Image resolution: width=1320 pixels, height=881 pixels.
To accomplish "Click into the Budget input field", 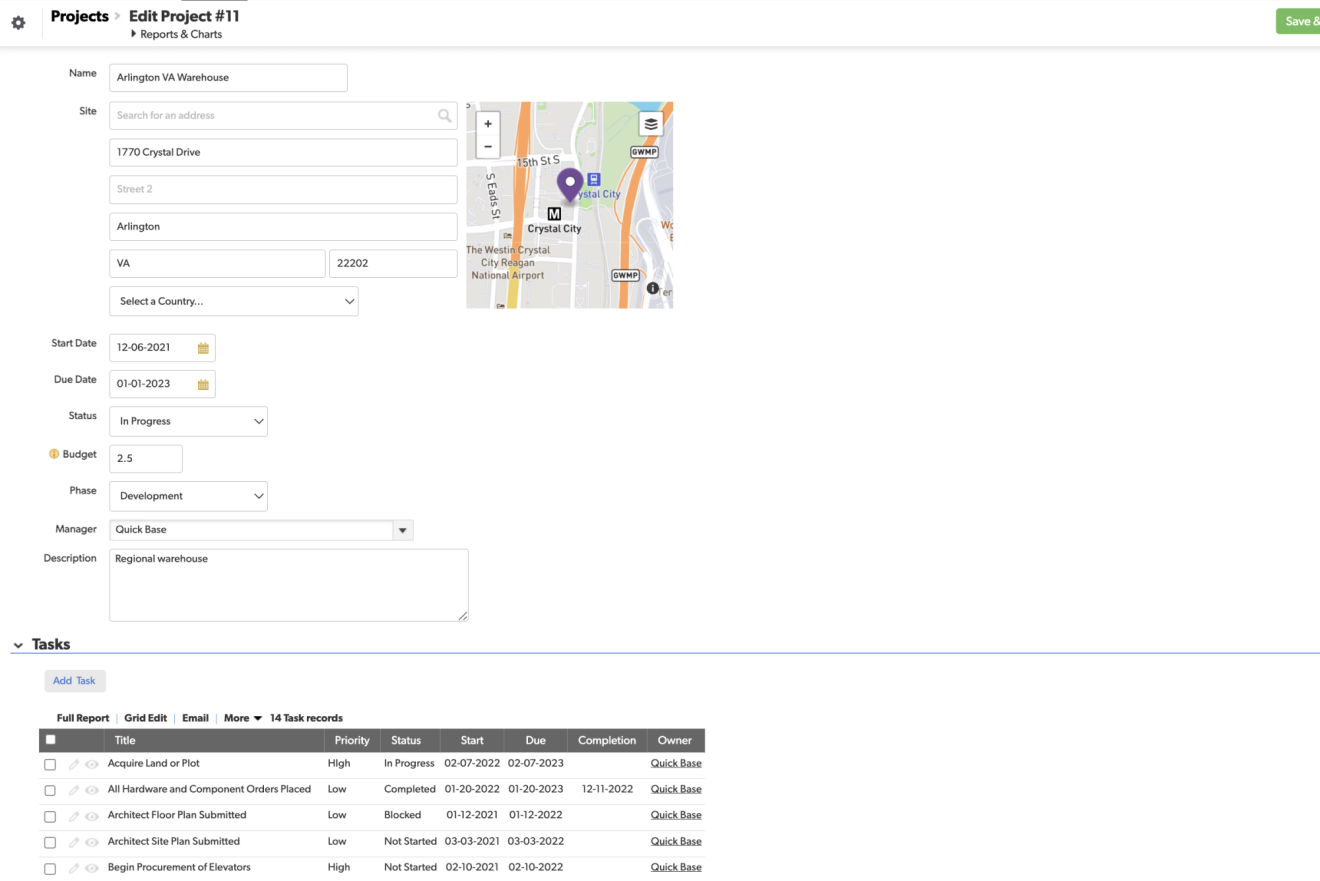I will click(x=146, y=459).
